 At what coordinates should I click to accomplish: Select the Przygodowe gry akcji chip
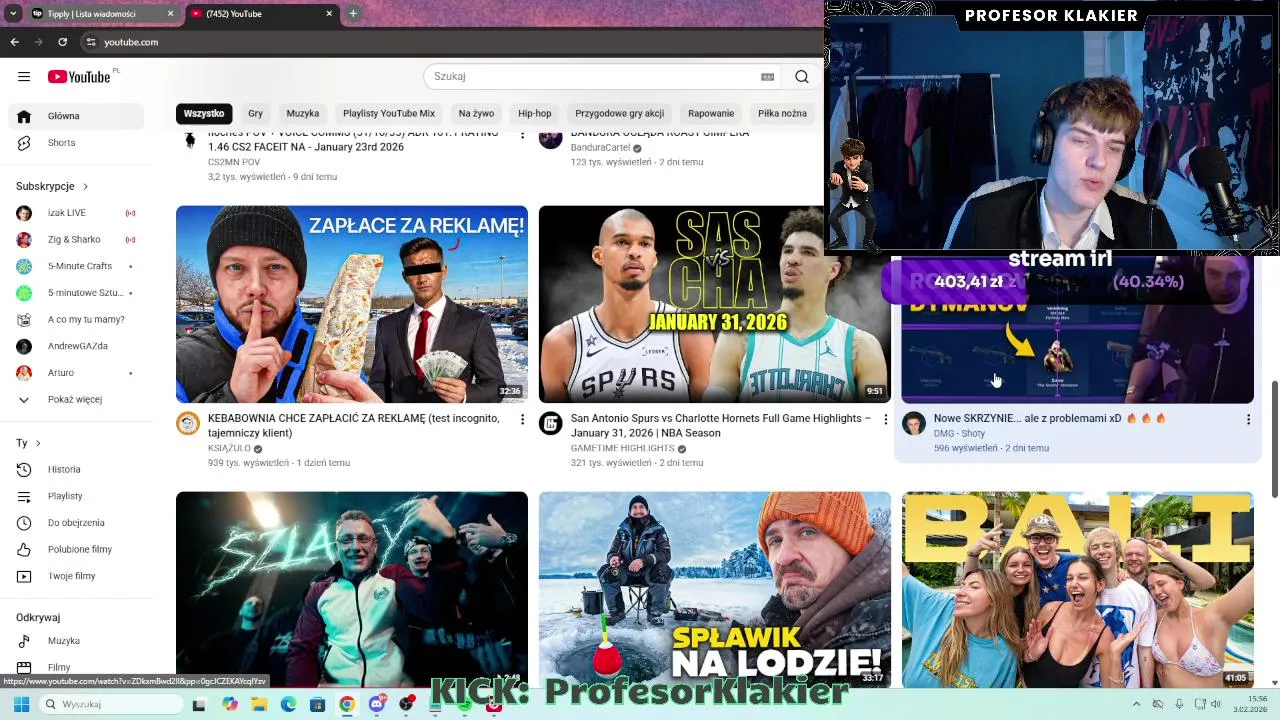point(619,114)
